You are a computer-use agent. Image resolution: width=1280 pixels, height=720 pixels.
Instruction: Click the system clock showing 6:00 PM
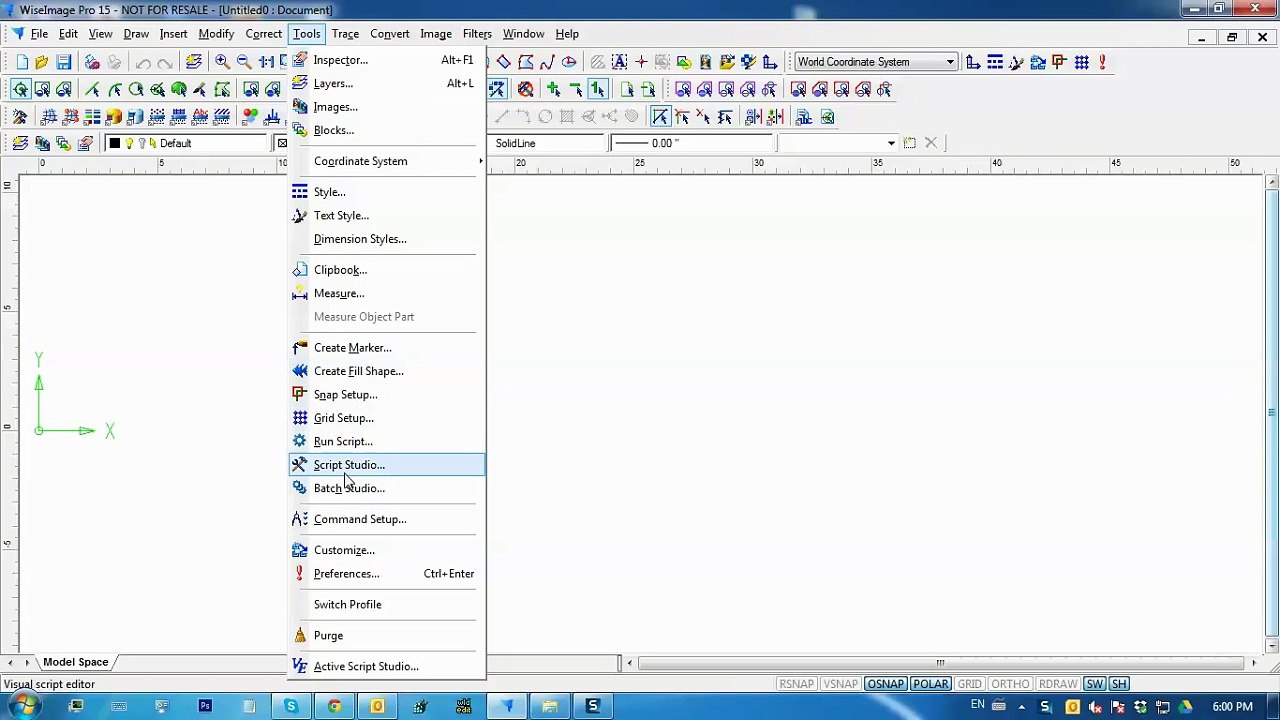click(x=1232, y=707)
